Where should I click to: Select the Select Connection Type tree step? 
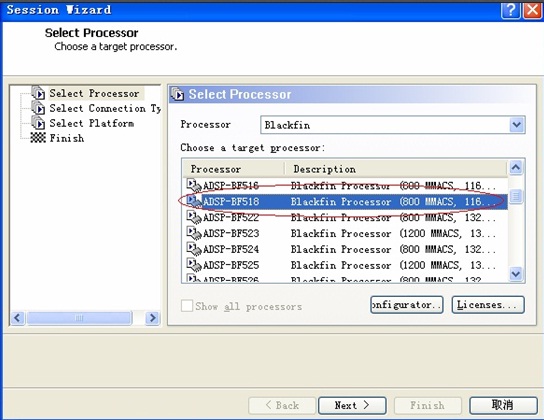pos(105,108)
